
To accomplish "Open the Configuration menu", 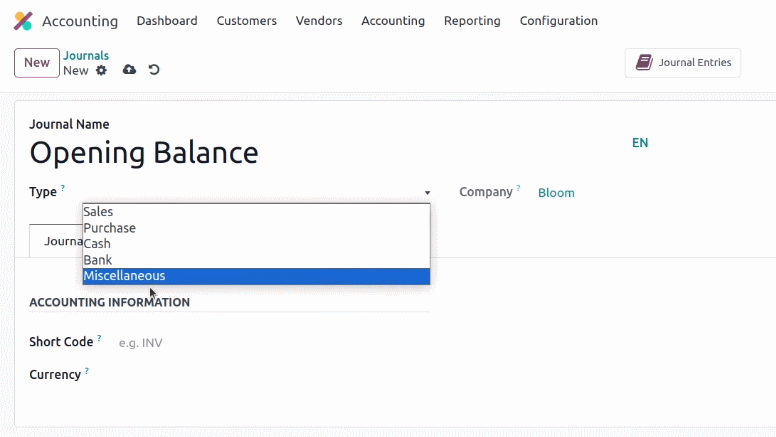I will click(x=559, y=21).
